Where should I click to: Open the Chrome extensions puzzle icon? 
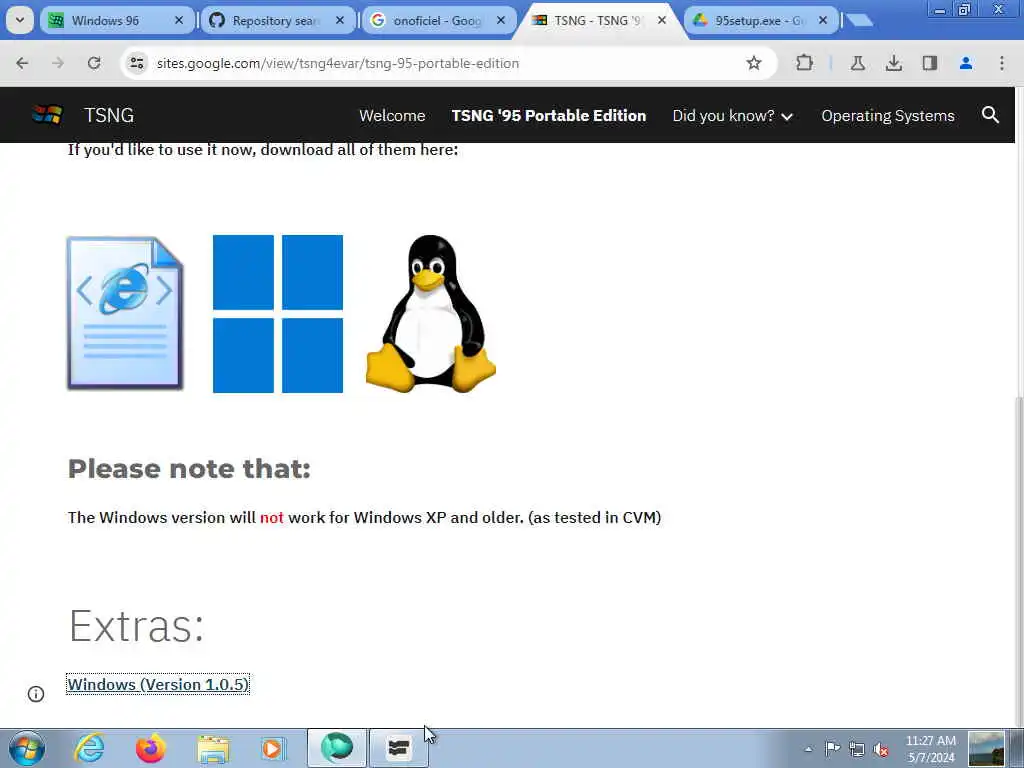pyautogui.click(x=805, y=63)
